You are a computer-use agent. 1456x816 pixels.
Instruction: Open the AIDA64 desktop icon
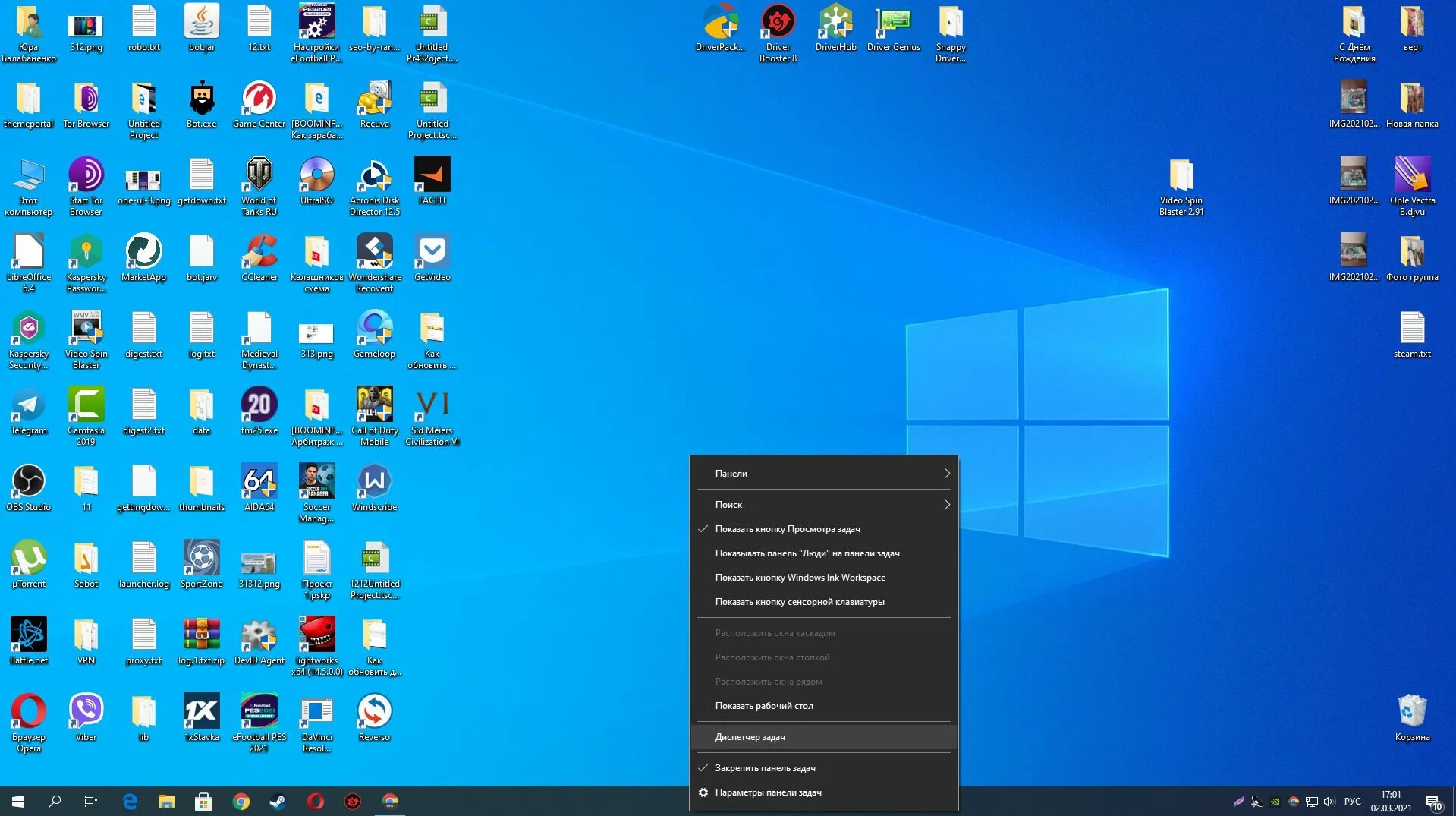point(259,488)
